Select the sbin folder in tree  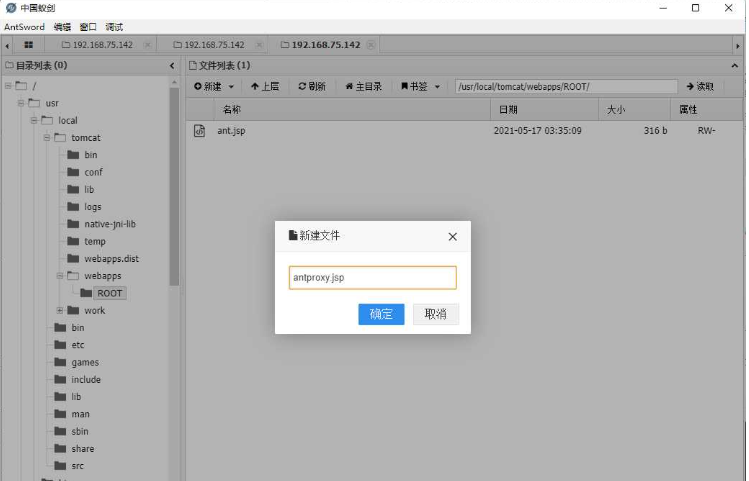pos(79,431)
